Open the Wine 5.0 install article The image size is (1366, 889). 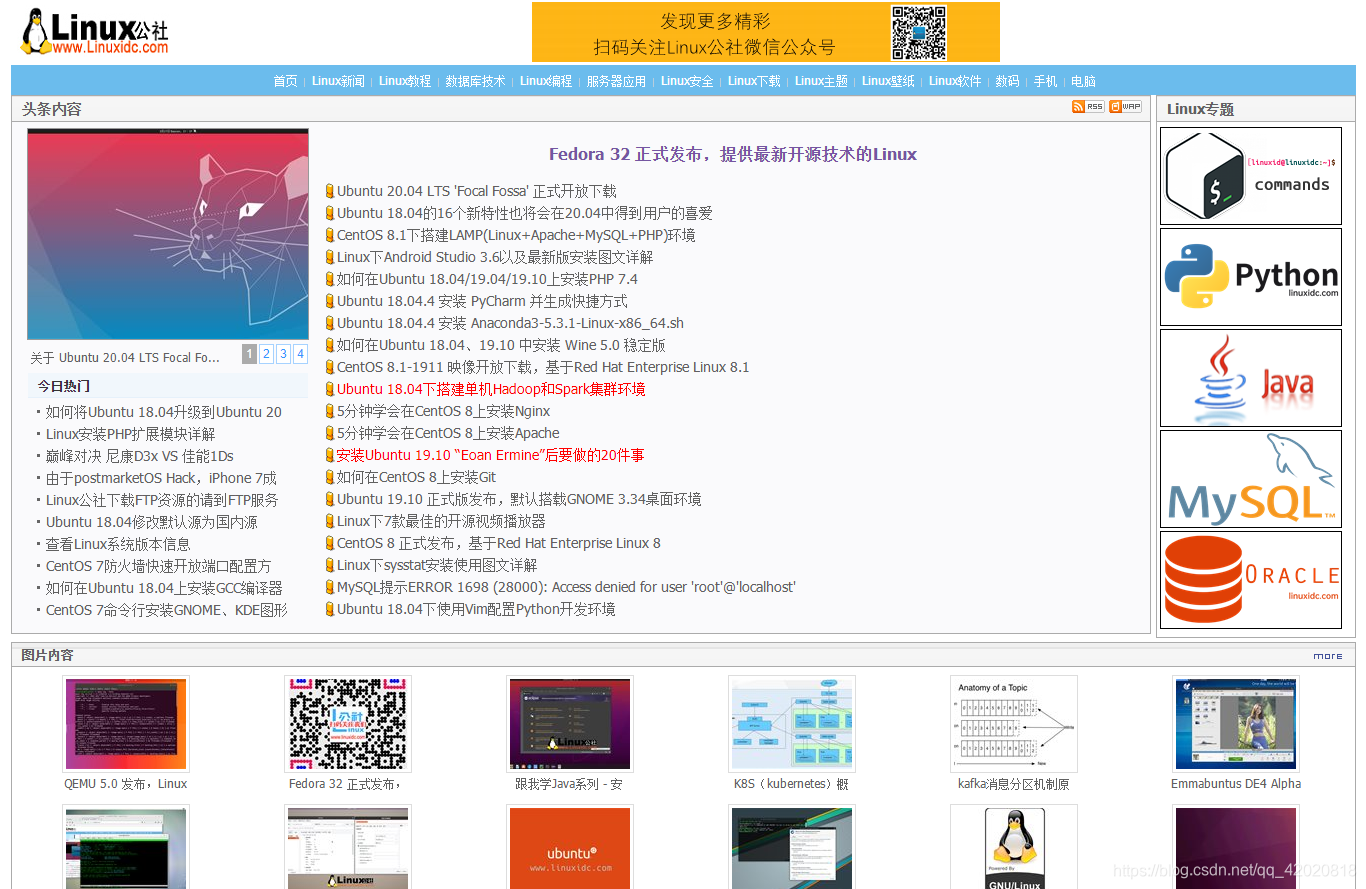(x=501, y=345)
